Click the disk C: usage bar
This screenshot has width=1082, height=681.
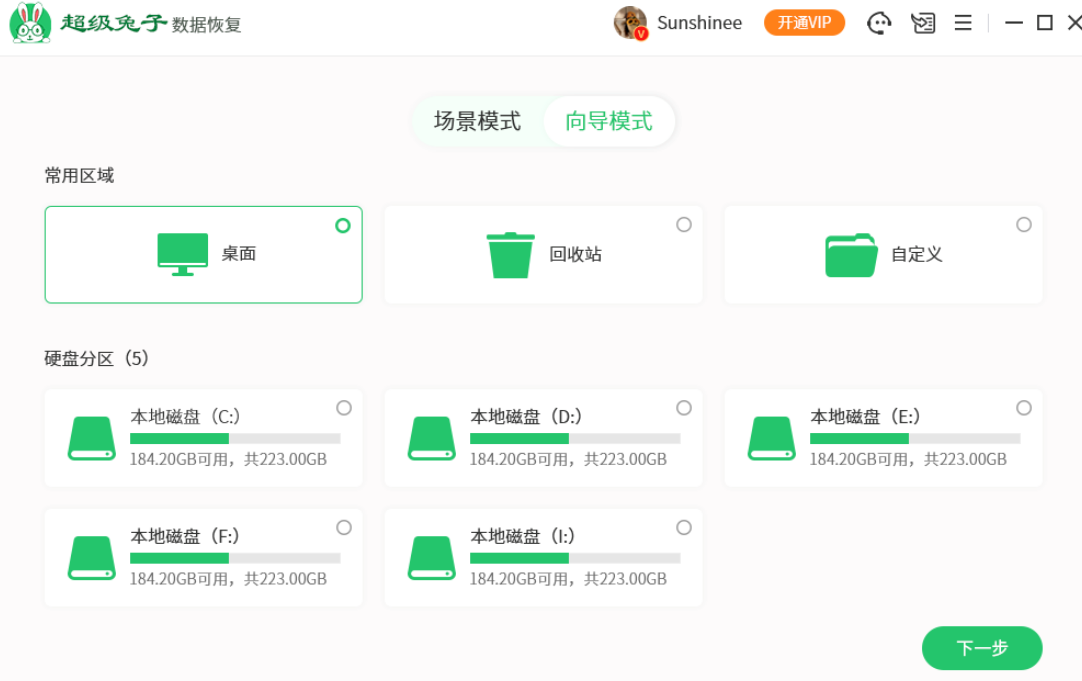click(235, 438)
